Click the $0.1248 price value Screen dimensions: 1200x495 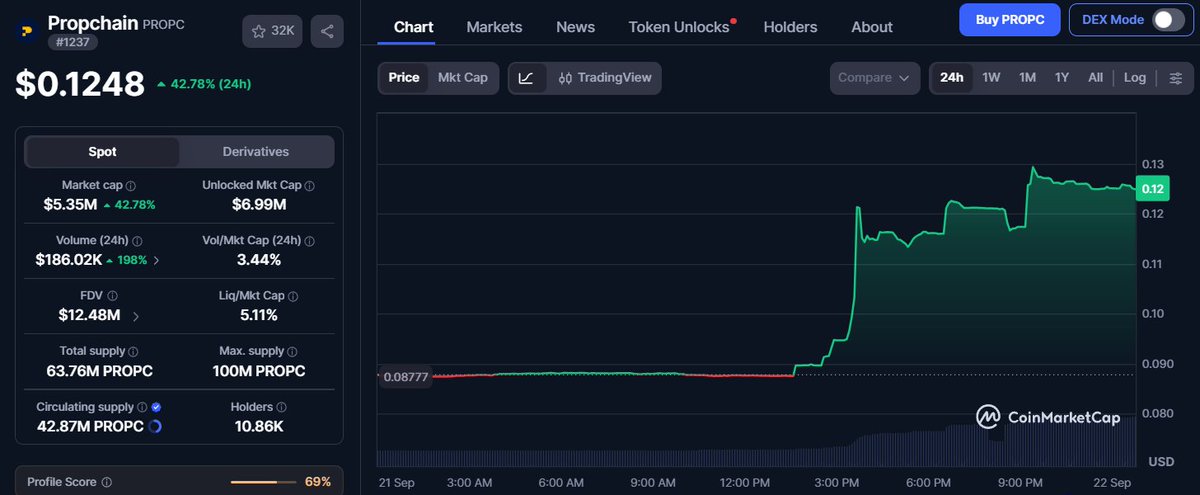coord(80,85)
